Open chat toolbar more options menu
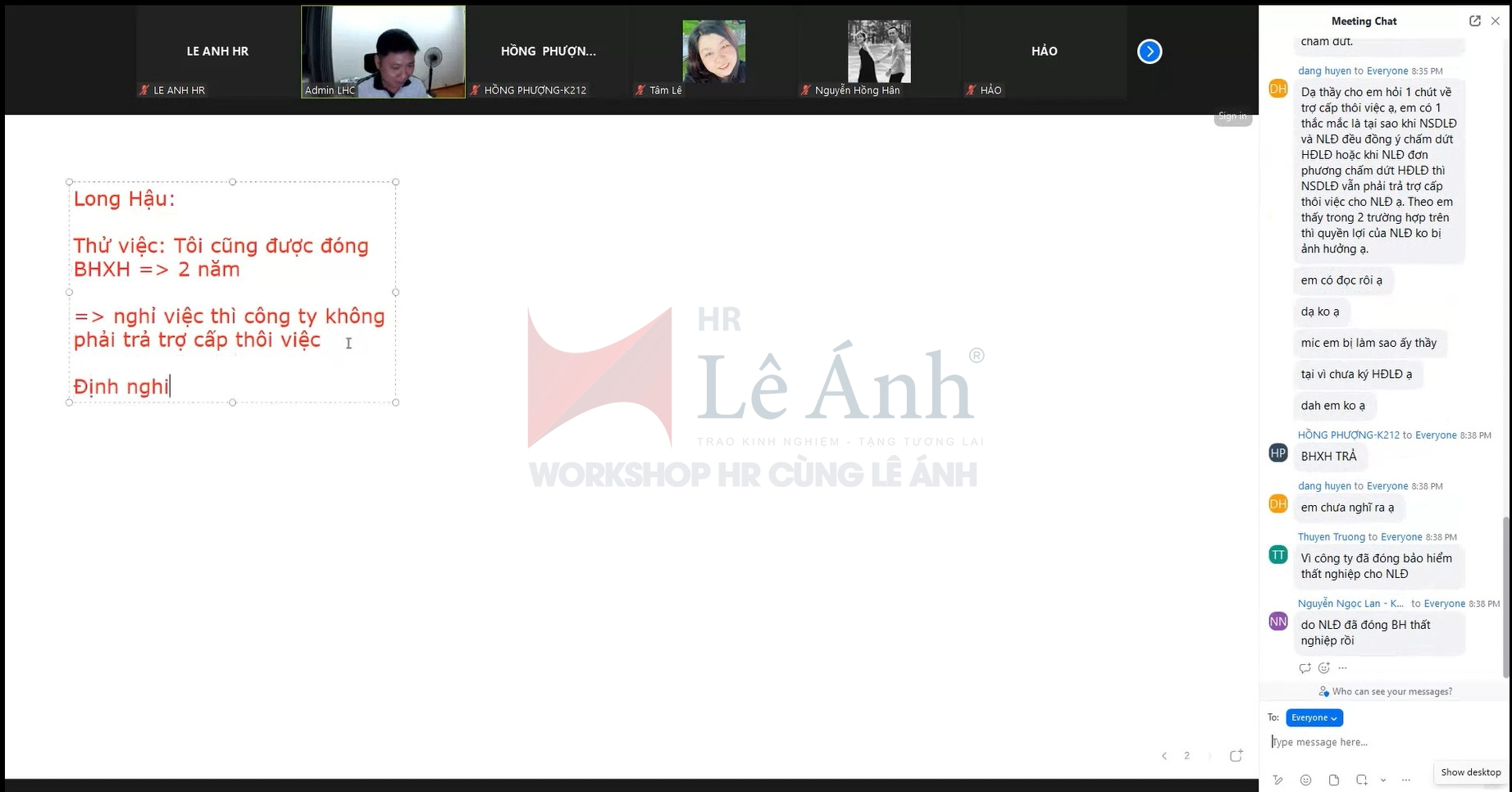 (x=1406, y=780)
